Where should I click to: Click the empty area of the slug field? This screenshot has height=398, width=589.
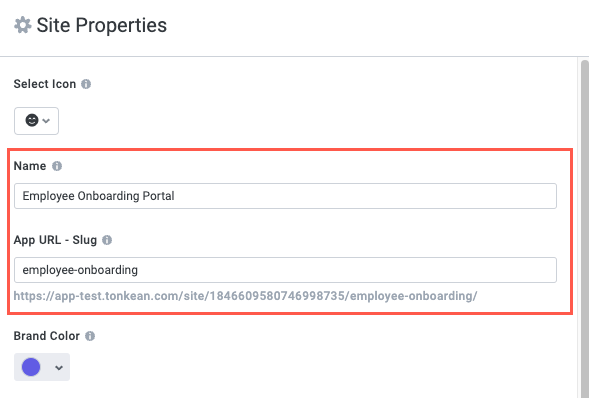tap(346, 270)
